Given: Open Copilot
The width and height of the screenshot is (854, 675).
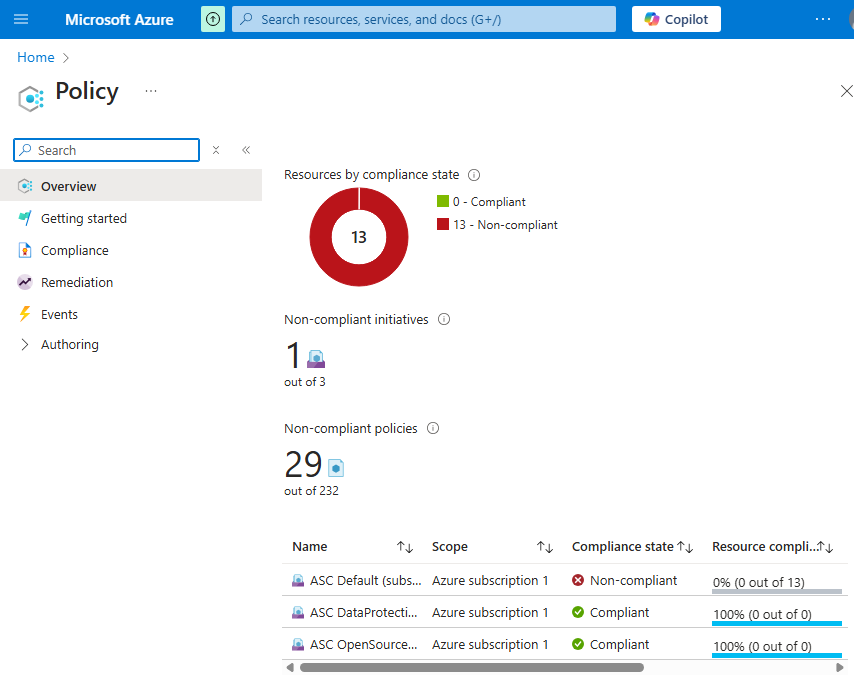Looking at the screenshot, I should pyautogui.click(x=676, y=19).
